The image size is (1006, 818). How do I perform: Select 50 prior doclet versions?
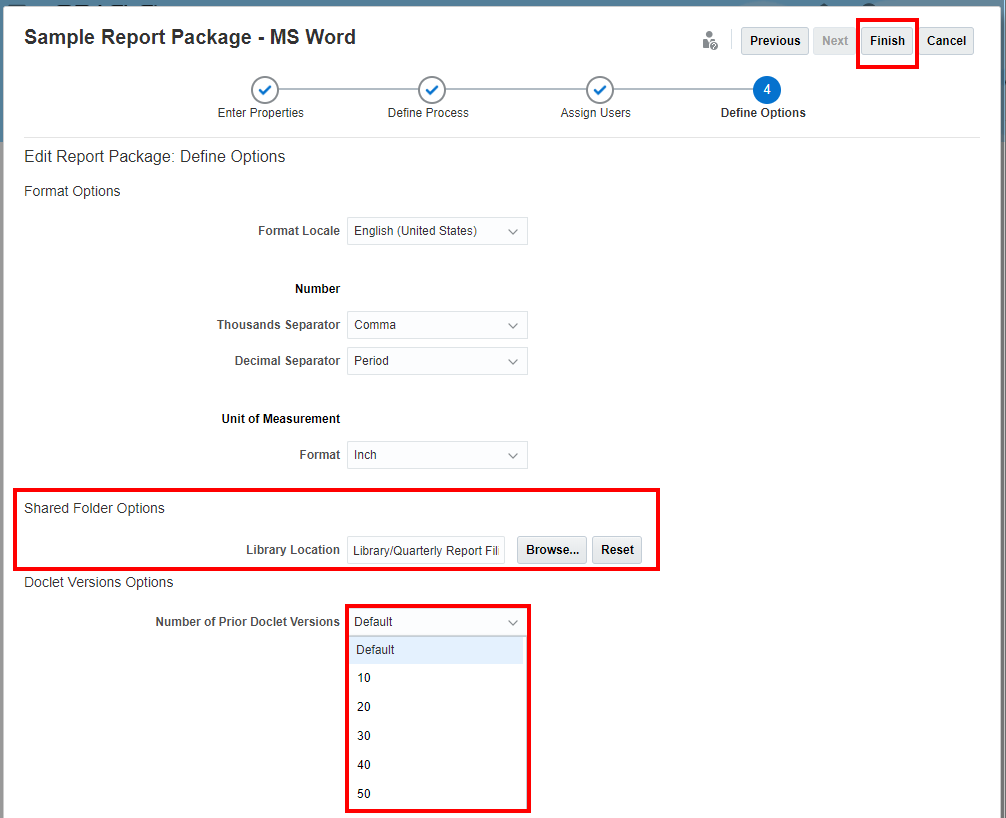pyautogui.click(x=436, y=794)
